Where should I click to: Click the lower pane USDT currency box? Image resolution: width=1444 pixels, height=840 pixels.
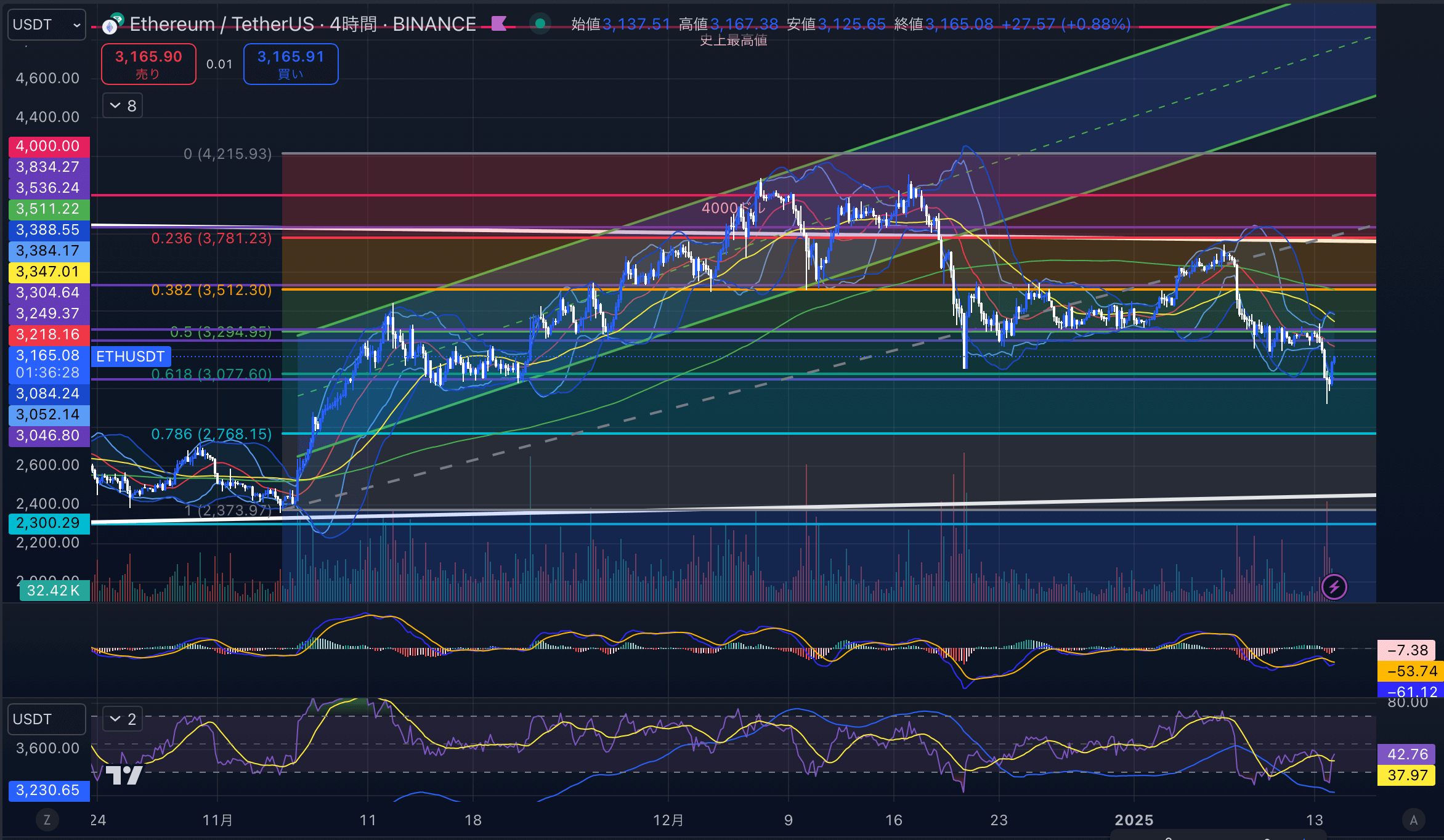[x=47, y=719]
